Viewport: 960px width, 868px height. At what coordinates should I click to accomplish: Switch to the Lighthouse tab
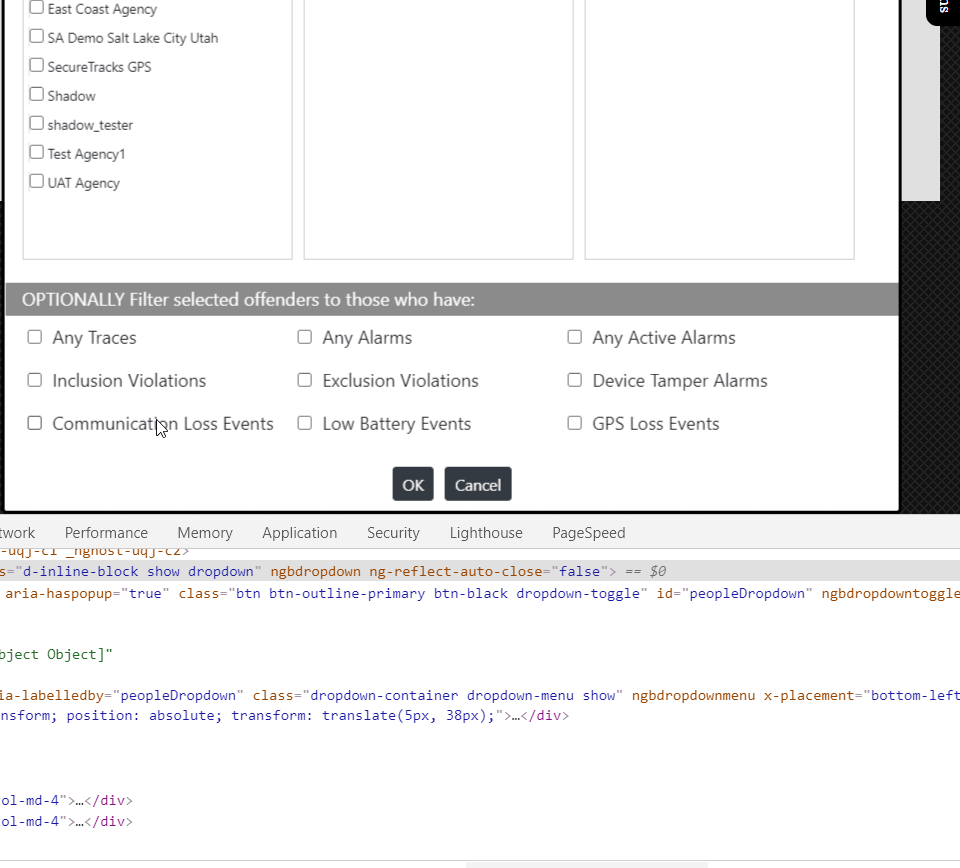(x=486, y=532)
